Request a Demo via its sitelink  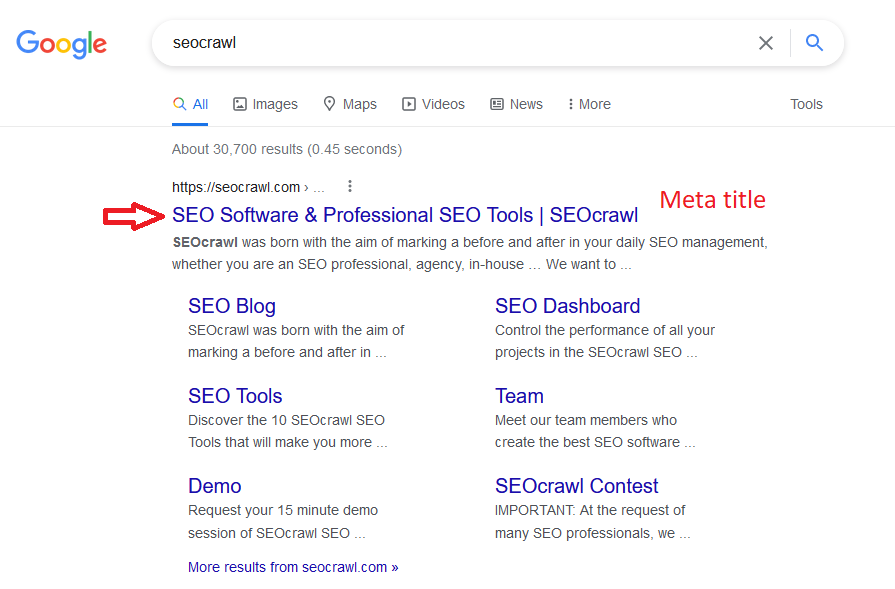pos(214,485)
